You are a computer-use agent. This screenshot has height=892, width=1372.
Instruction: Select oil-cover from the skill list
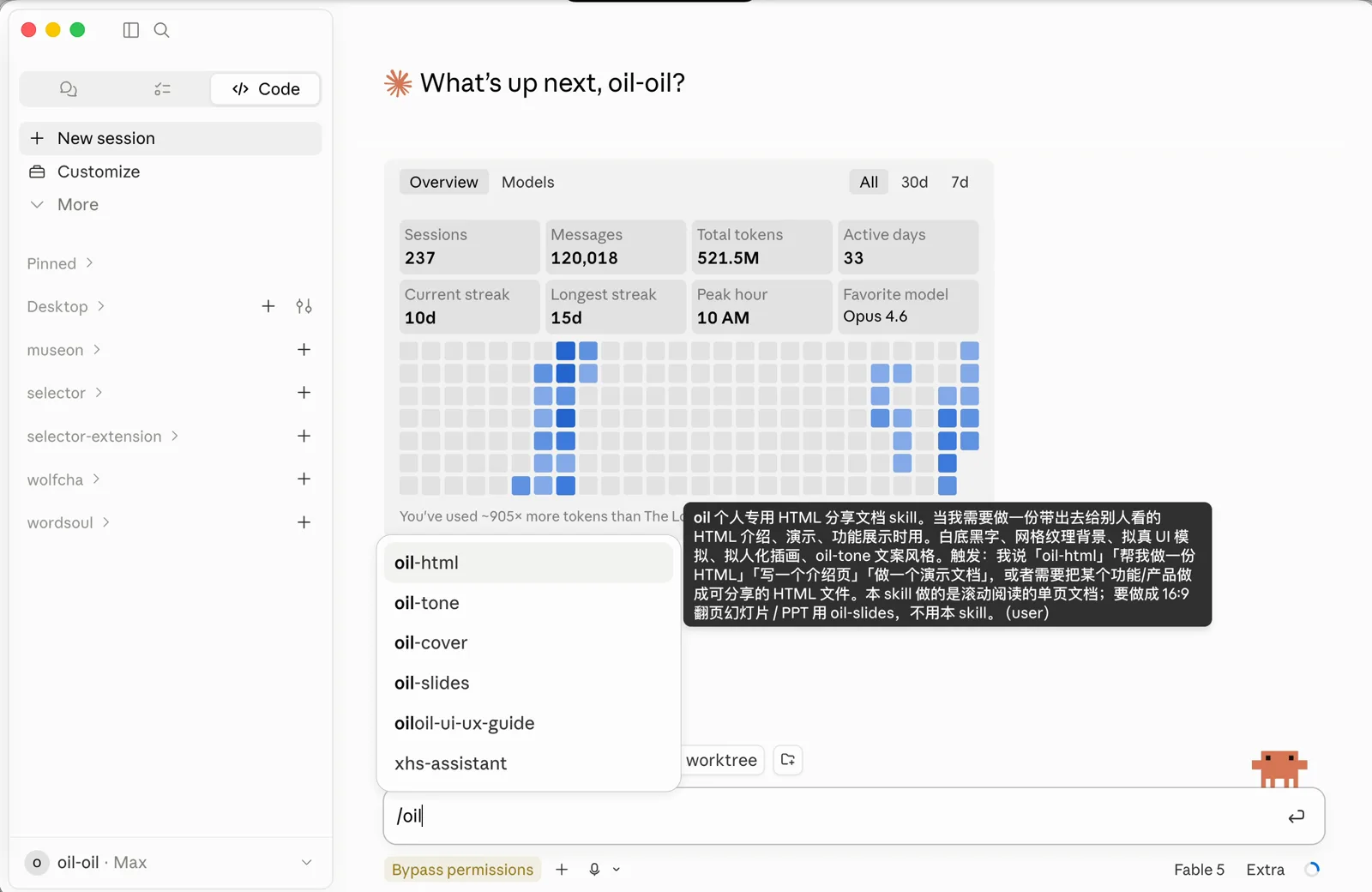pyautogui.click(x=528, y=643)
